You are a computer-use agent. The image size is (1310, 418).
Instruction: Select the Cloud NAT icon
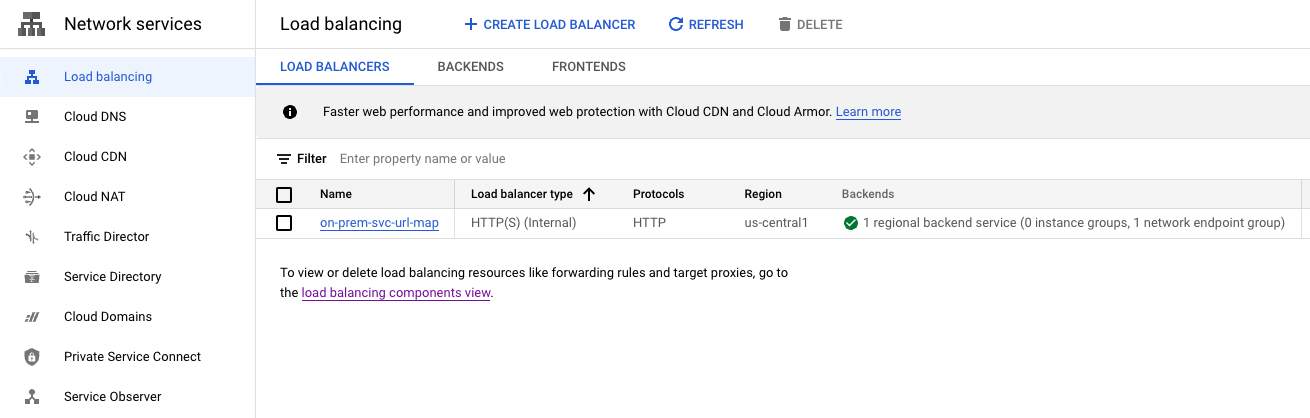[x=31, y=197]
